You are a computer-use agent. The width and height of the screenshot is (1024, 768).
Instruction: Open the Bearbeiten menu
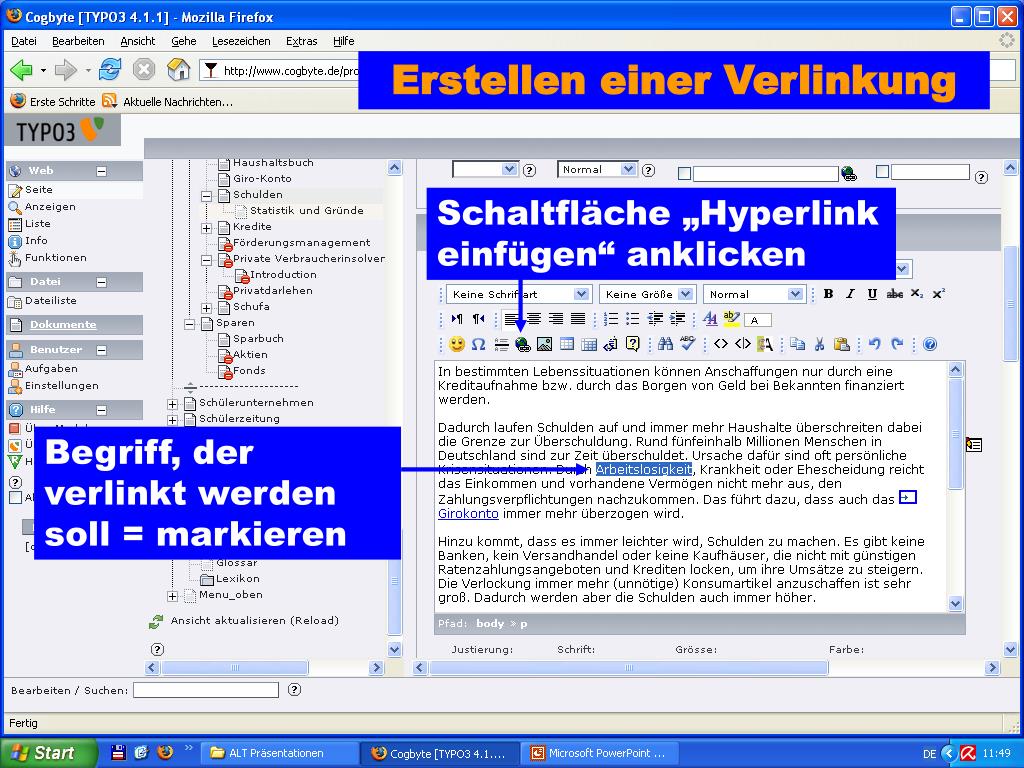click(x=78, y=41)
